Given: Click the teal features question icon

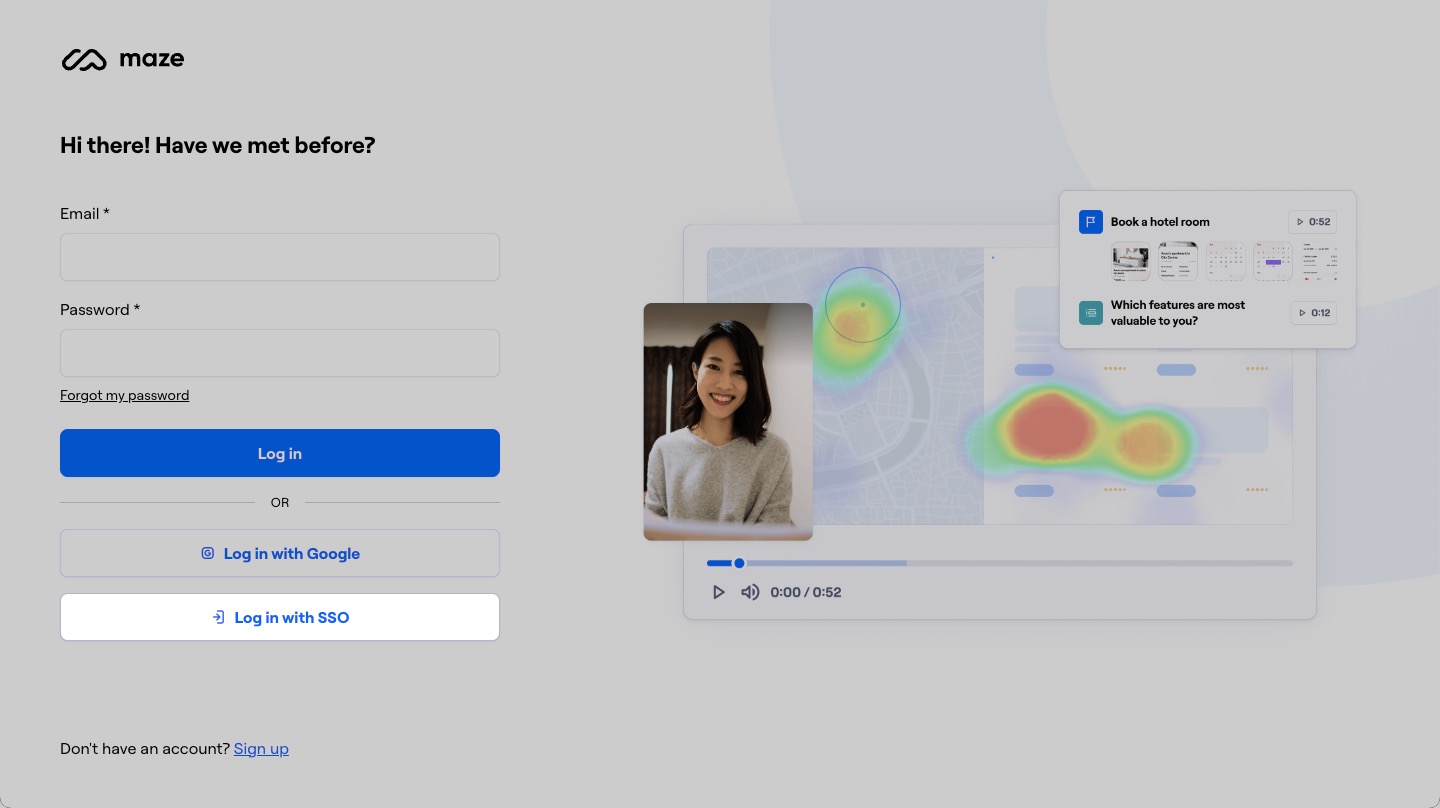Looking at the screenshot, I should point(1091,313).
